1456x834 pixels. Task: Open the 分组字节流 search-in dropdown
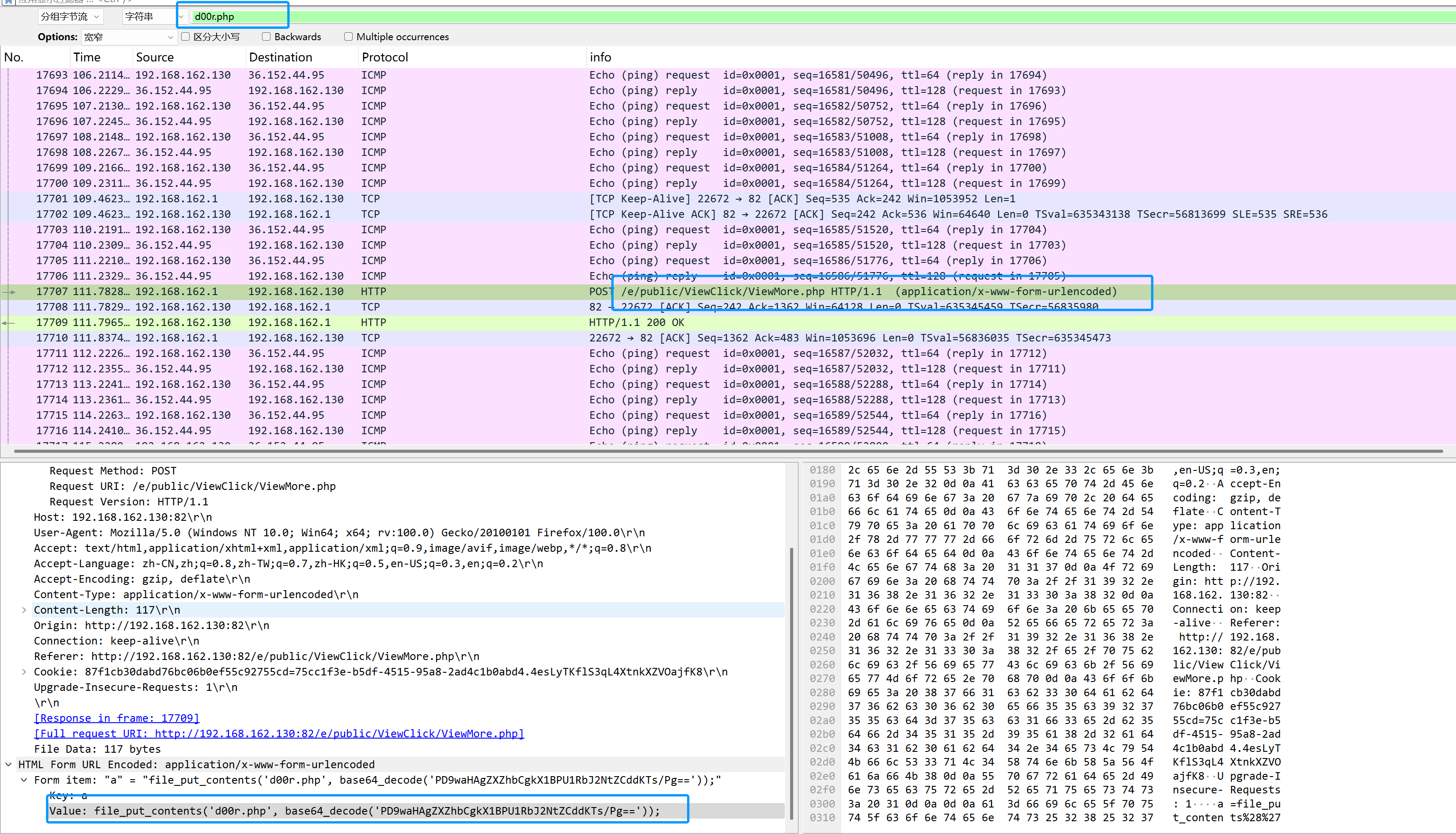pyautogui.click(x=70, y=17)
